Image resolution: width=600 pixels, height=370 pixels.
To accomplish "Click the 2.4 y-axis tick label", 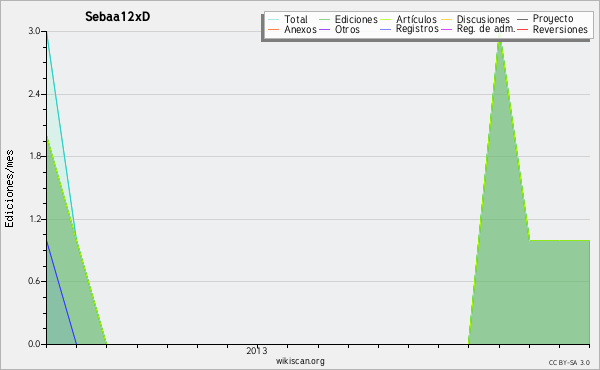I will point(34,94).
